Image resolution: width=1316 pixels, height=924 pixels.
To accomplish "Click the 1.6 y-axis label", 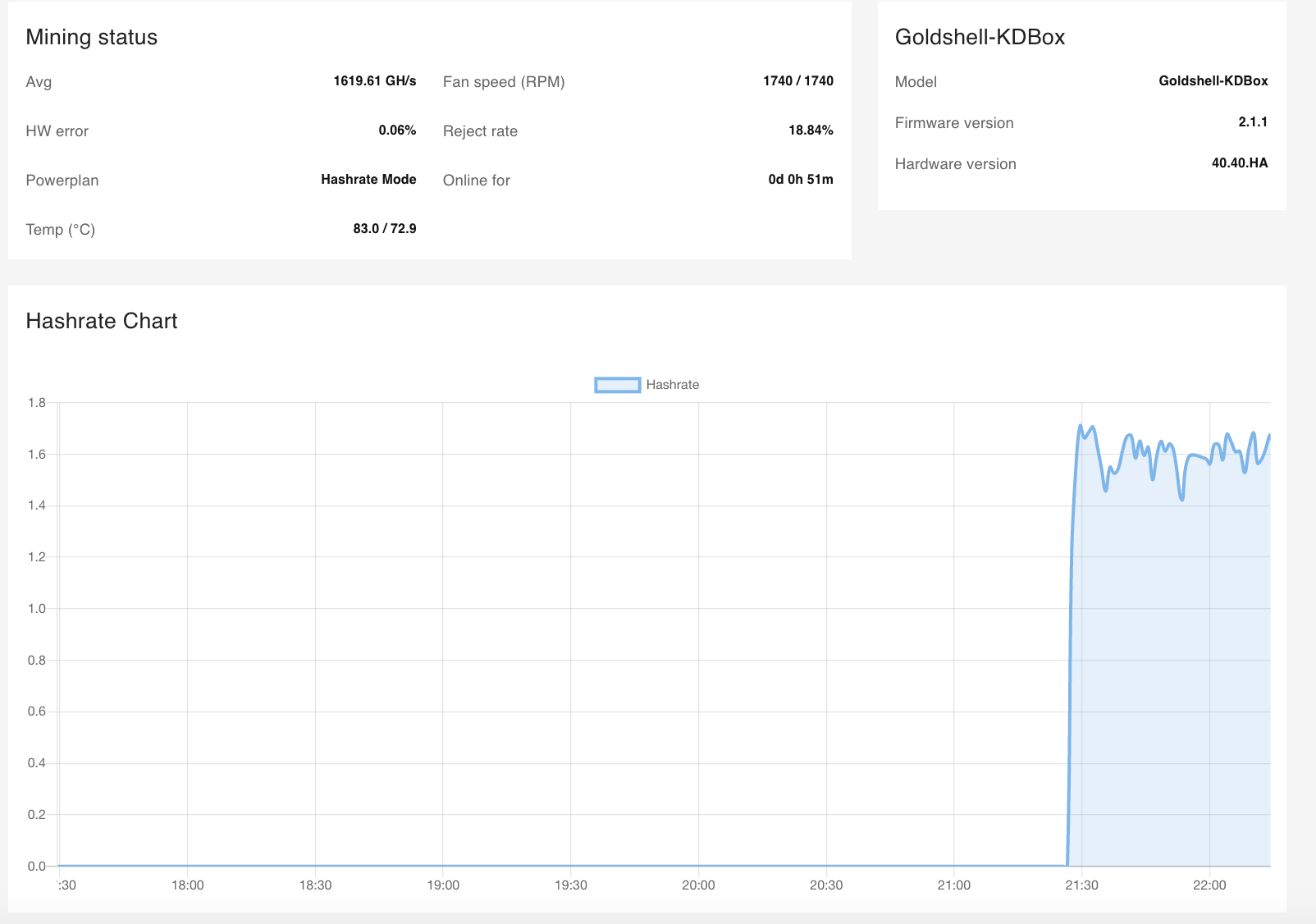I will pyautogui.click(x=37, y=455).
